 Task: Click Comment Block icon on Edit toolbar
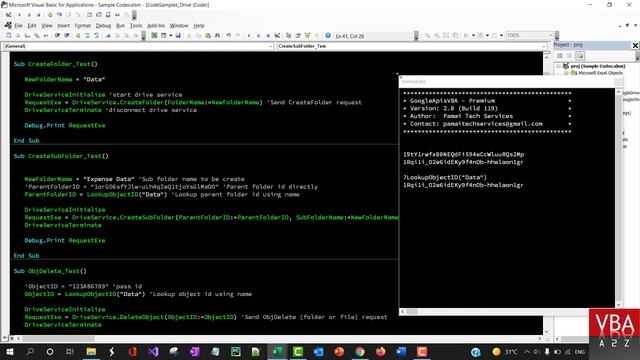[87, 36]
